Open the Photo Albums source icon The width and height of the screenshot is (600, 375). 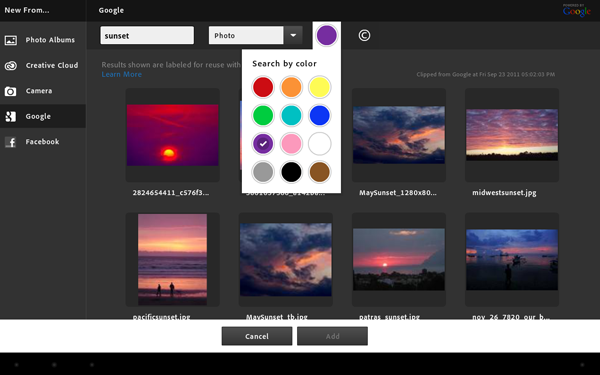(11, 40)
